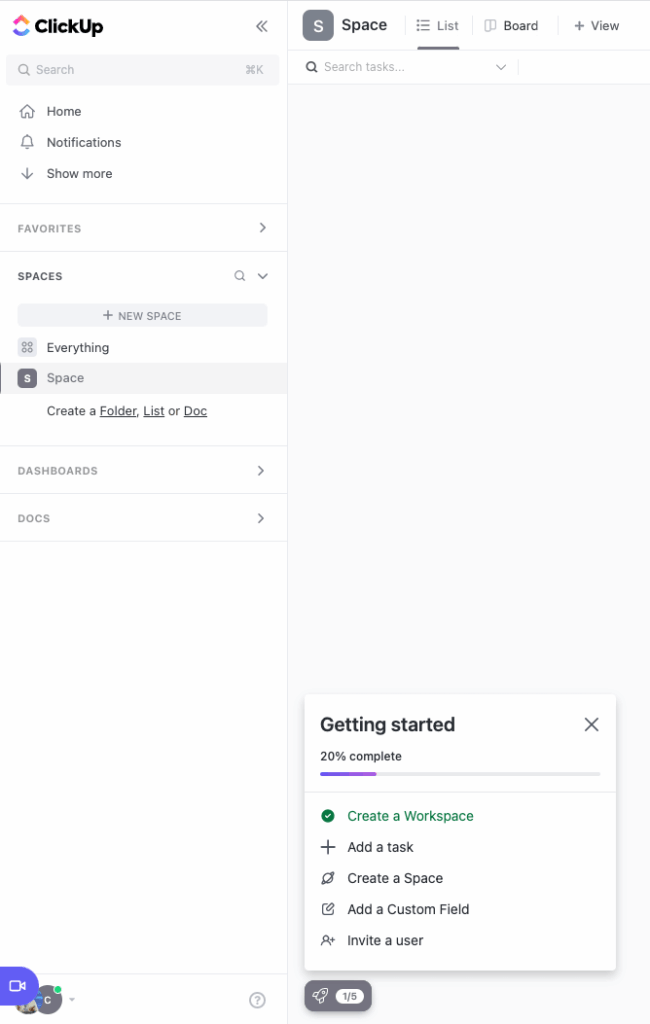Open the Doc creation link
The image size is (650, 1024).
[x=195, y=411]
